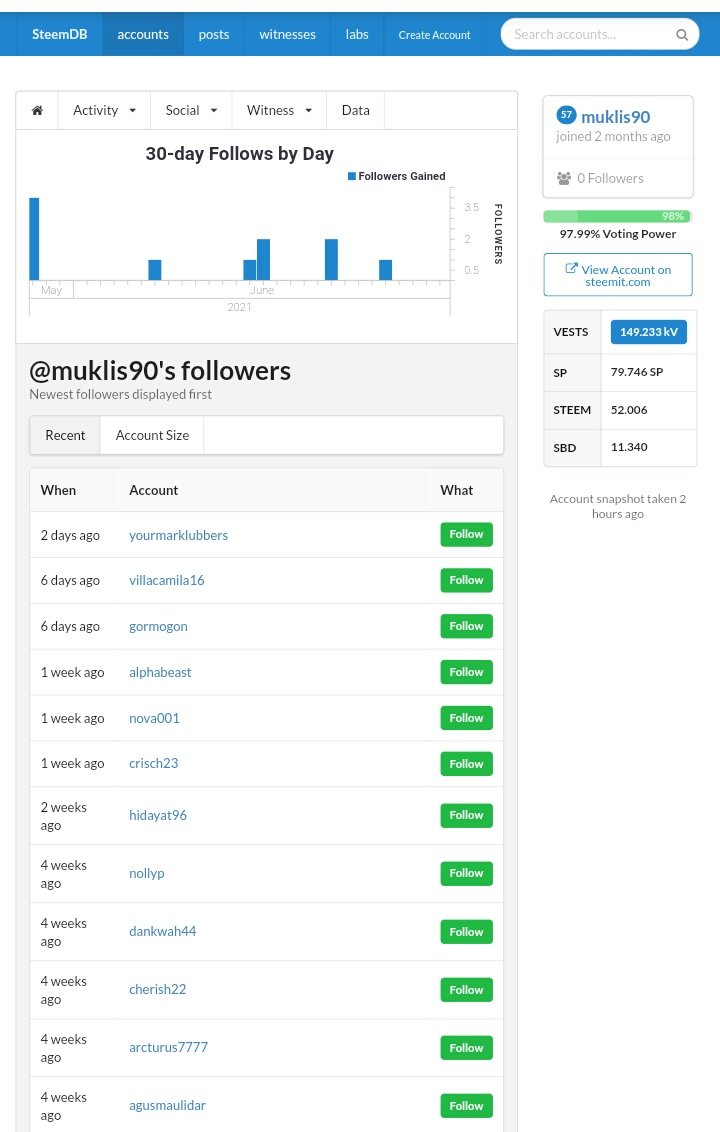Select the Recent tab
This screenshot has height=1132, width=720.
65,435
